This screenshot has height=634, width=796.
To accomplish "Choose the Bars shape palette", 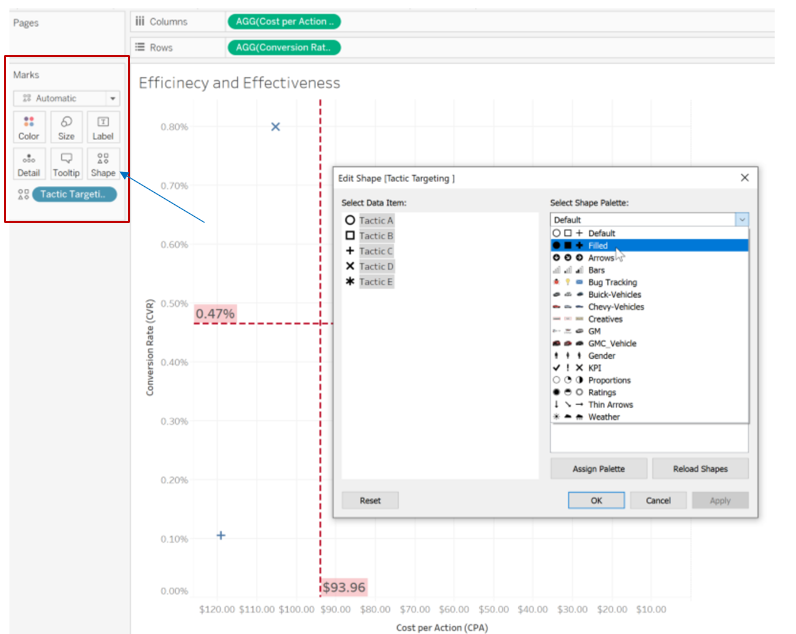I will [x=649, y=270].
